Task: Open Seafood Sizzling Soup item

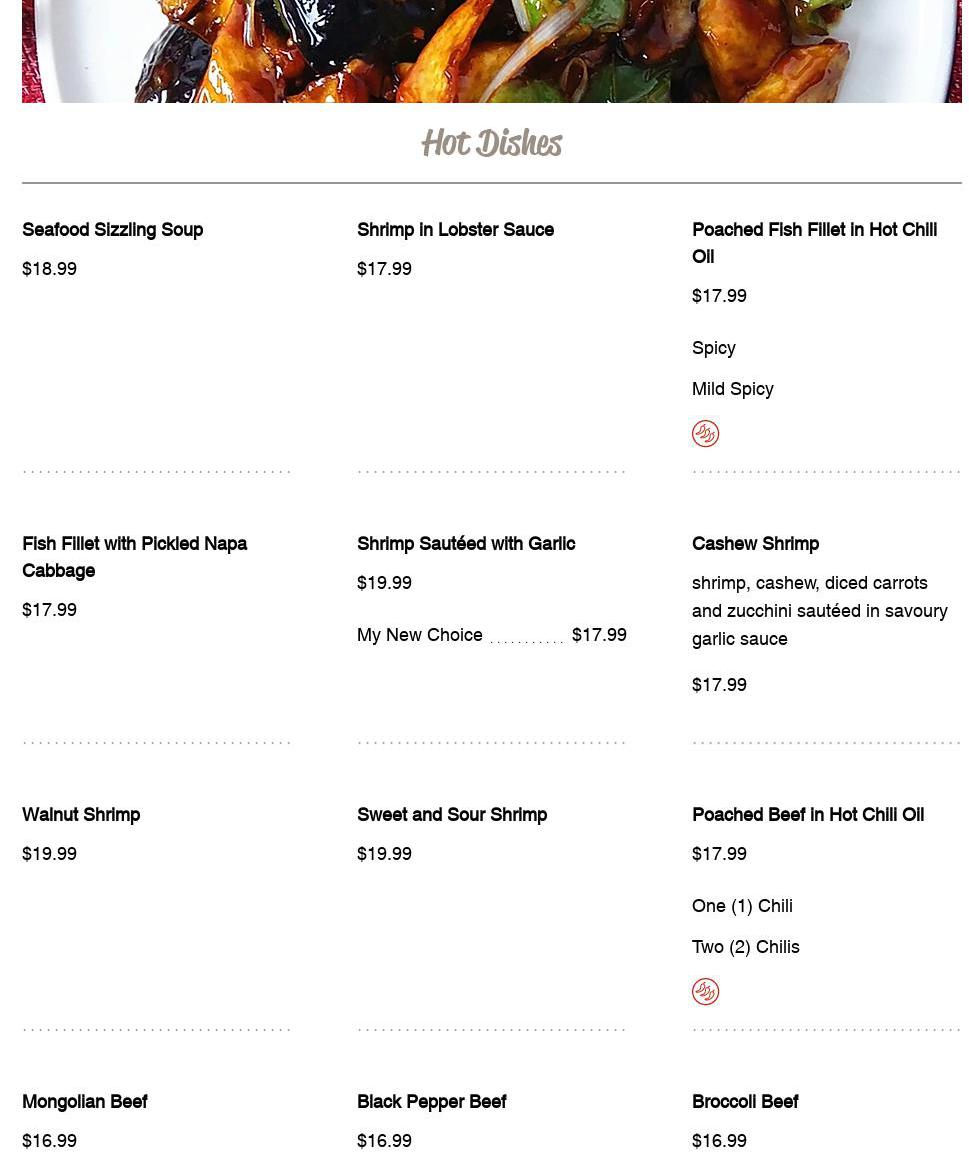Action: (x=112, y=230)
